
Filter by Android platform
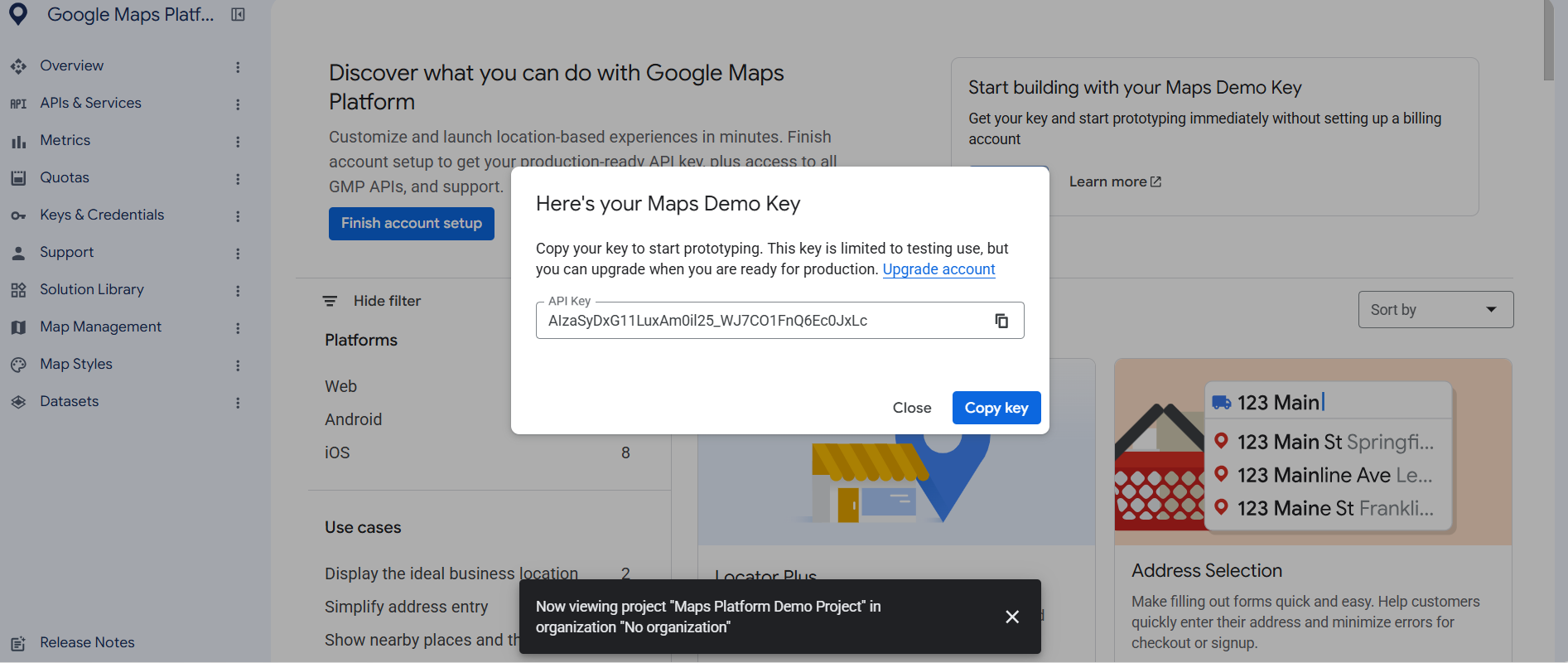click(x=353, y=419)
